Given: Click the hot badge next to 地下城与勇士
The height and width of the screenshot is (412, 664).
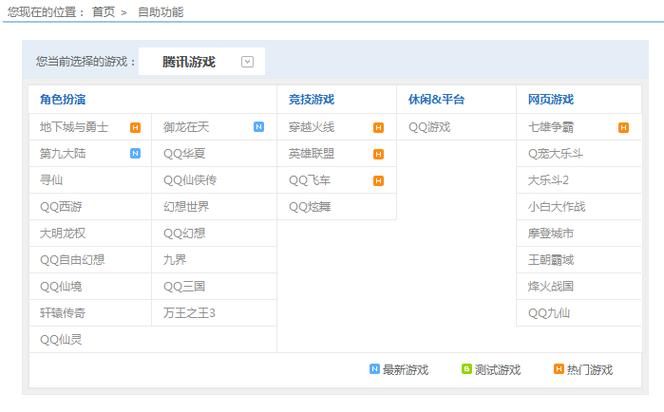Looking at the screenshot, I should coord(136,127).
